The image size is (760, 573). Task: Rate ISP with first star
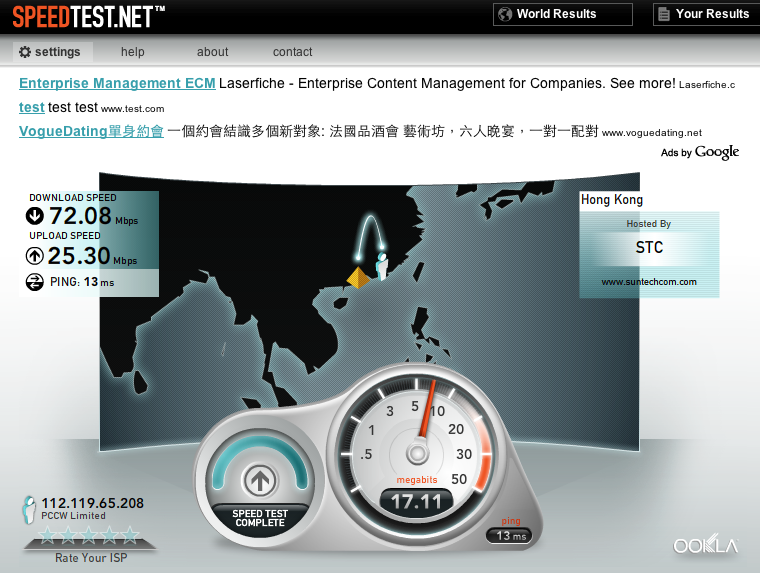click(x=48, y=535)
